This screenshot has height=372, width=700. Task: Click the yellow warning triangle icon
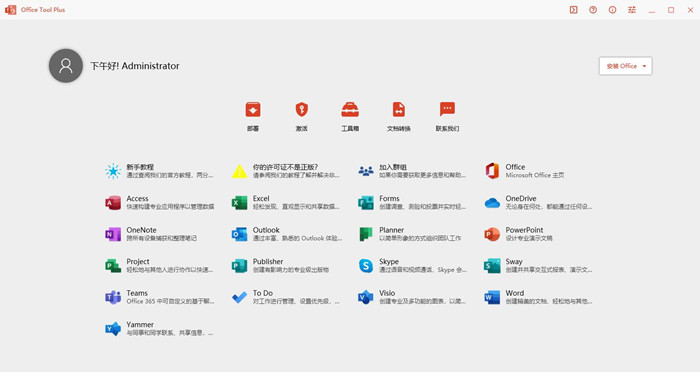click(x=239, y=171)
